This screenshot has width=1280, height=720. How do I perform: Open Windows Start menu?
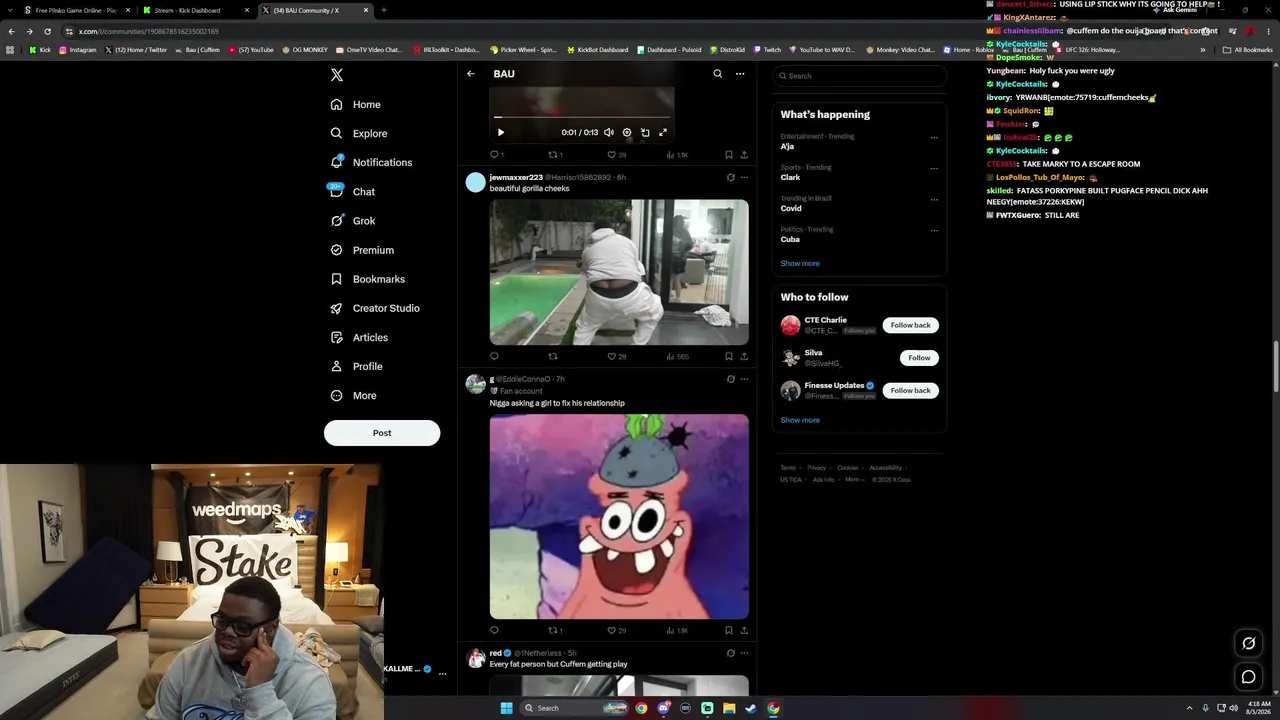coord(506,708)
